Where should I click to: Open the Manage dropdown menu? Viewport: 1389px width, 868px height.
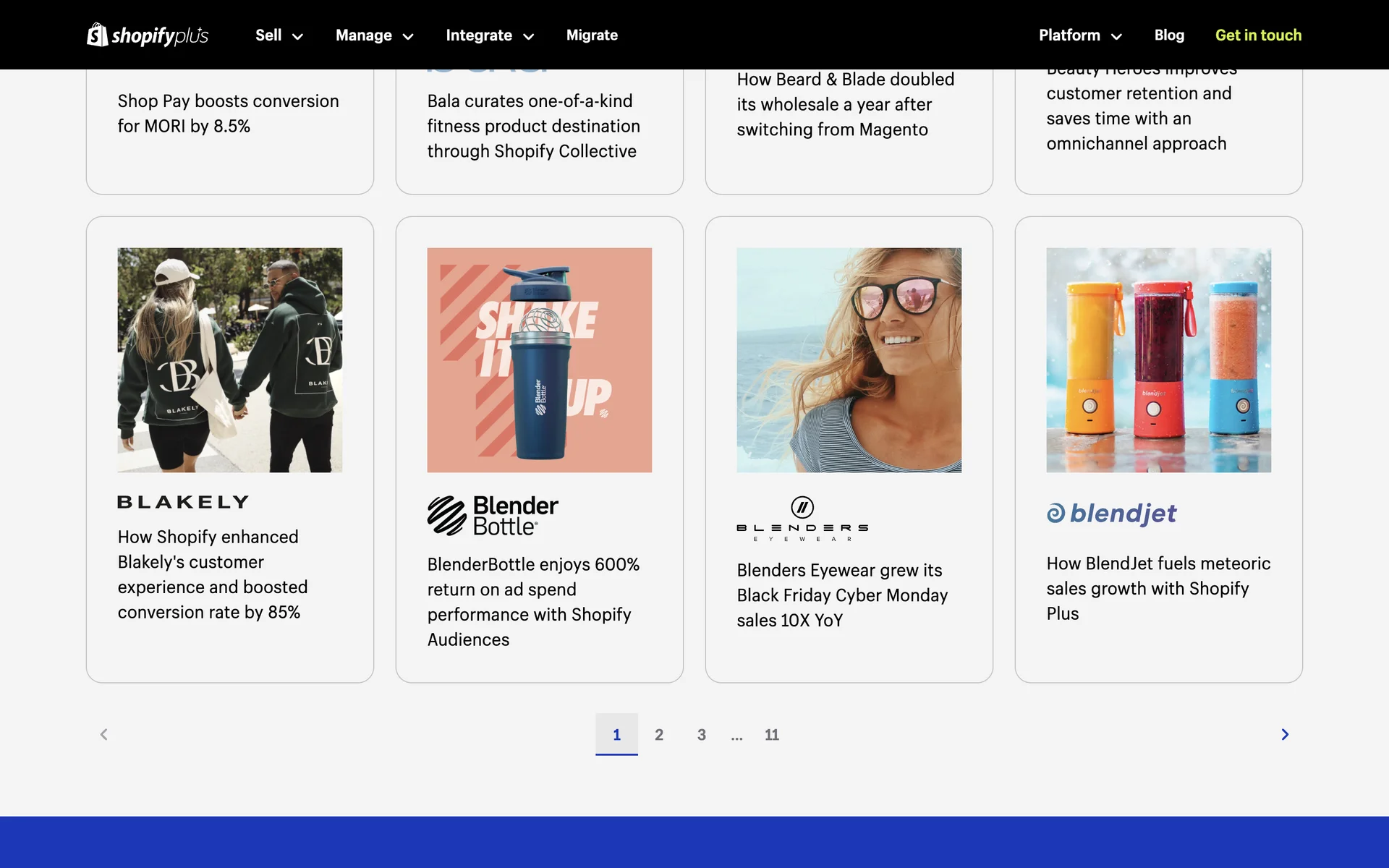tap(374, 35)
